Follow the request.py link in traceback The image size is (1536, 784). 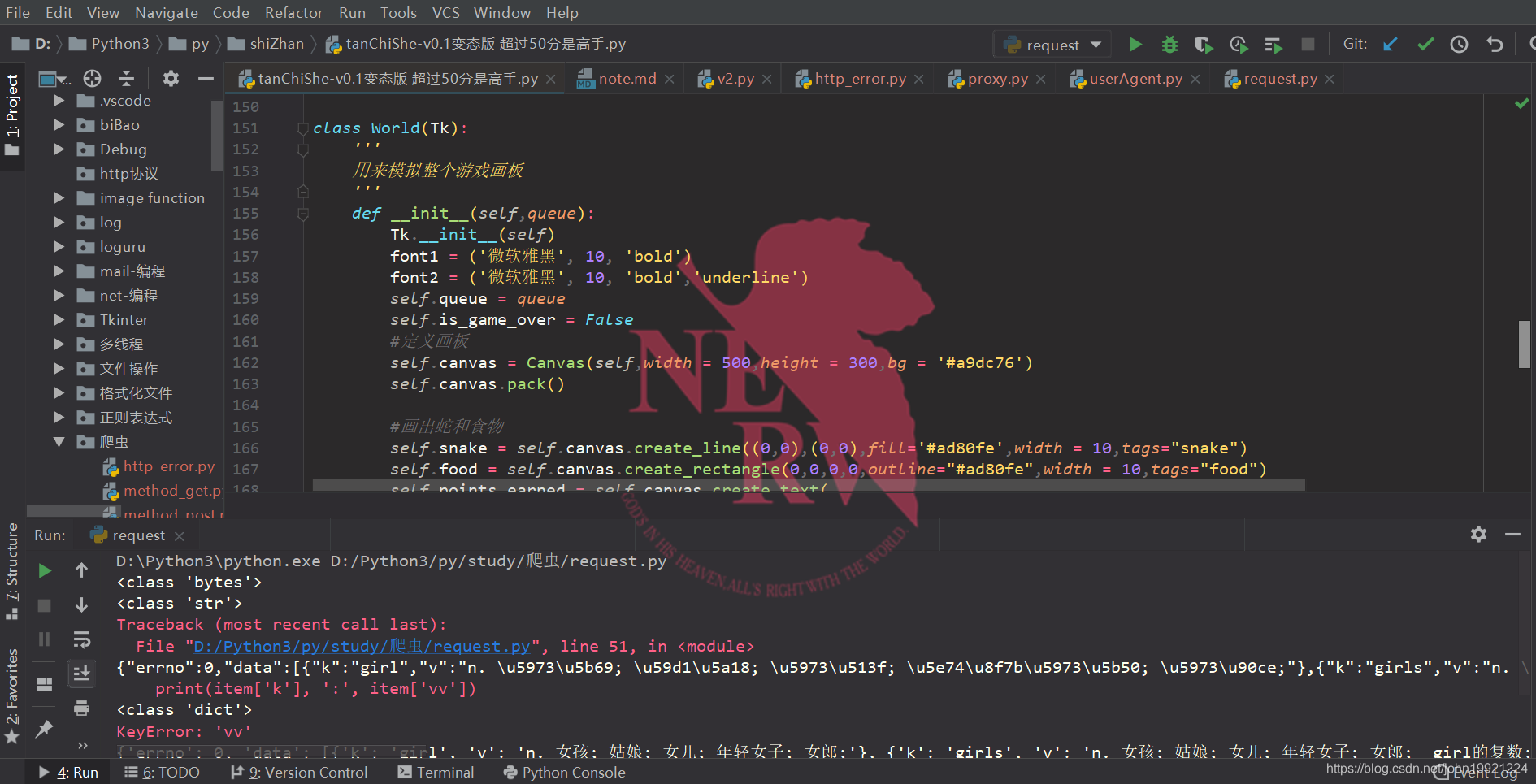pyautogui.click(x=362, y=647)
